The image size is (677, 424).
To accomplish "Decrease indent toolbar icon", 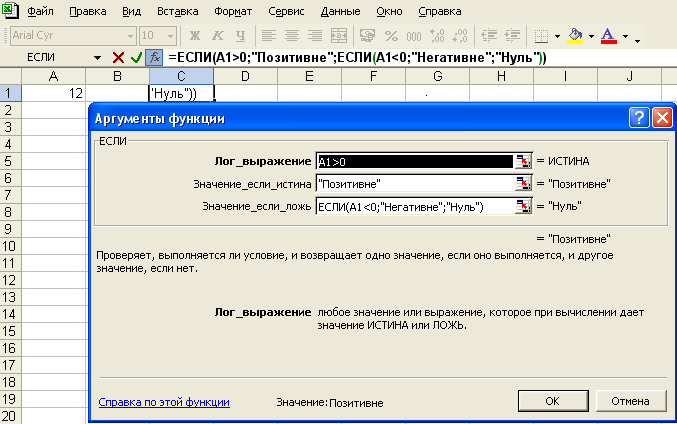I will pyautogui.click(x=489, y=36).
